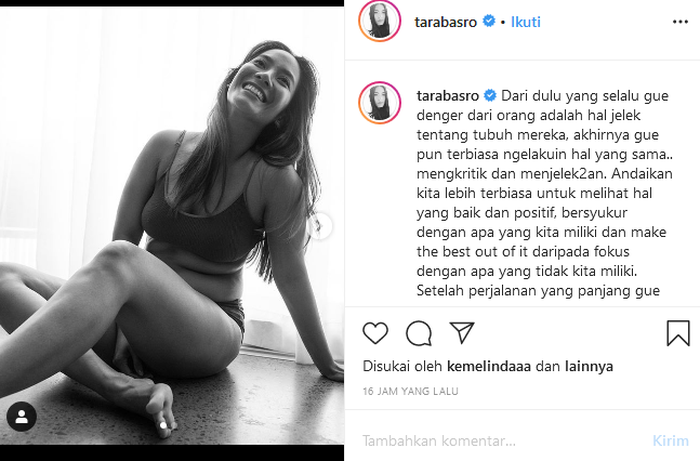The image size is (700, 461).
Task: Click verified badge next to header username
Action: (489, 21)
